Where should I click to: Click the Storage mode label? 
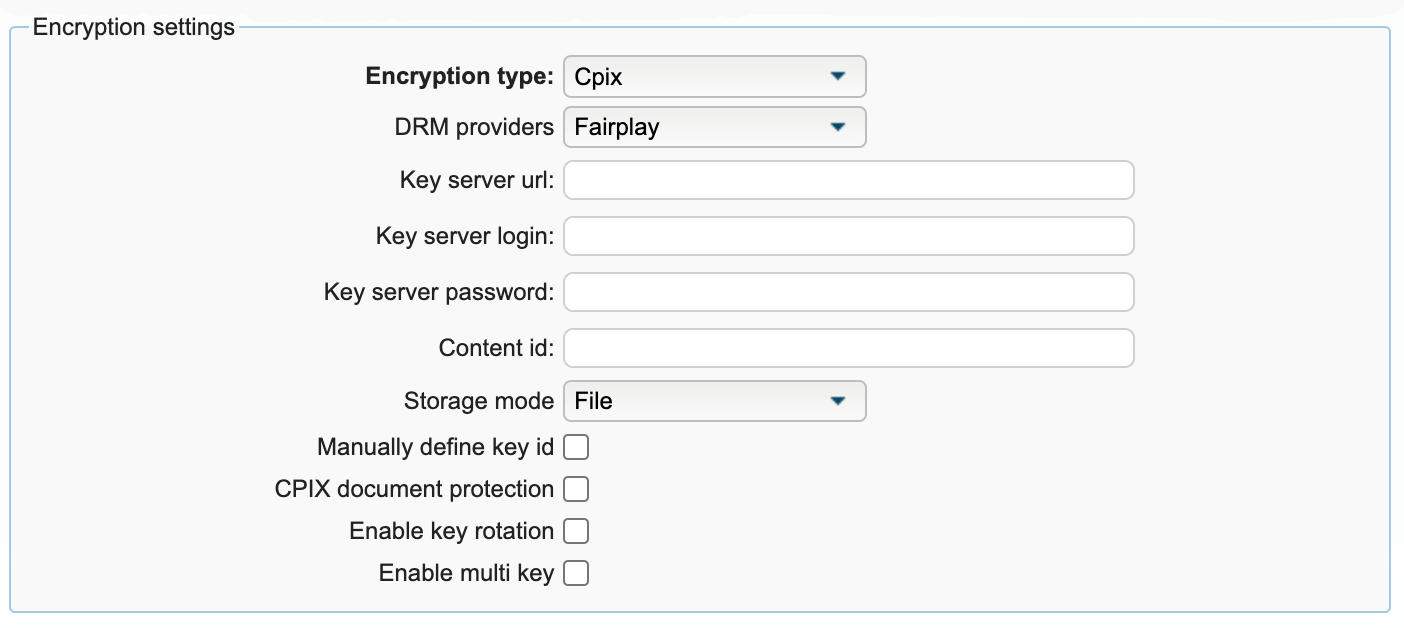tap(478, 401)
